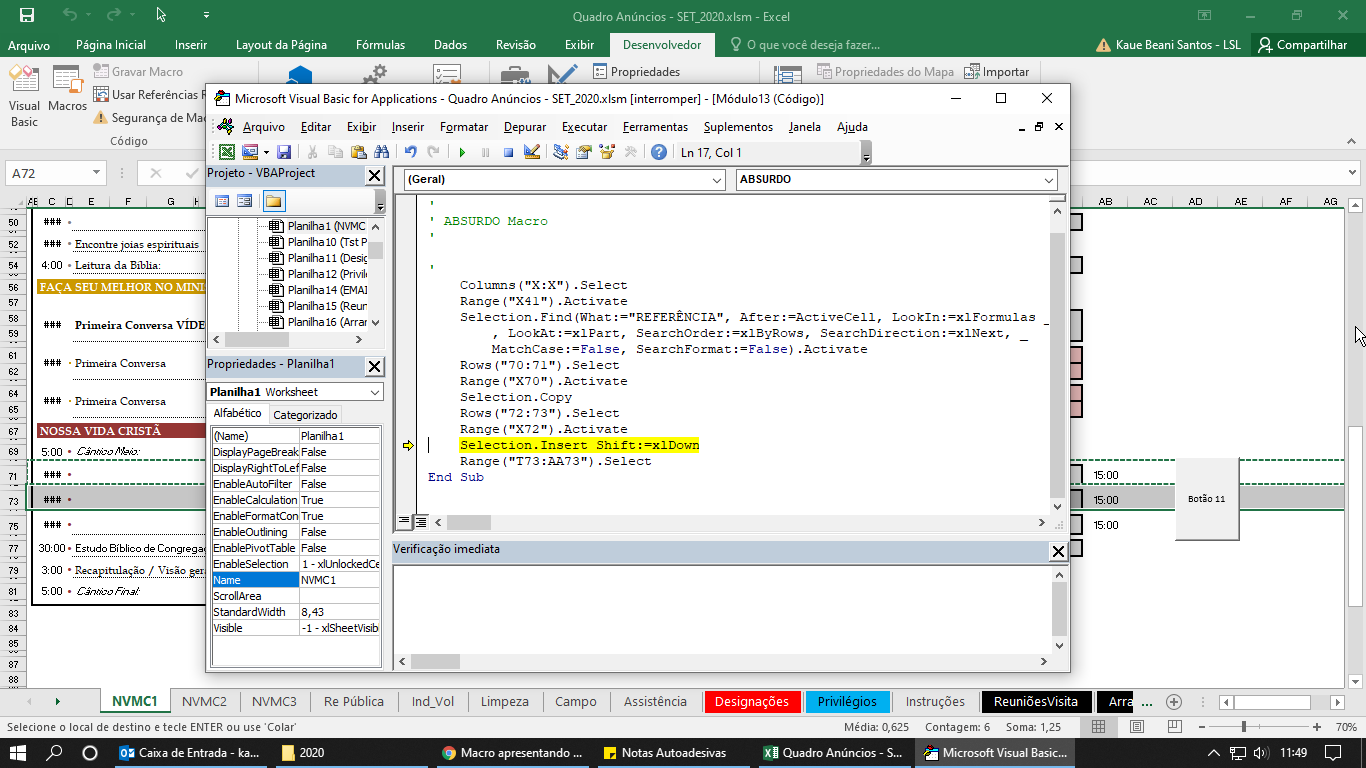Cut selected code with the scissors icon
Viewport: 1366px width, 768px height.
312,152
